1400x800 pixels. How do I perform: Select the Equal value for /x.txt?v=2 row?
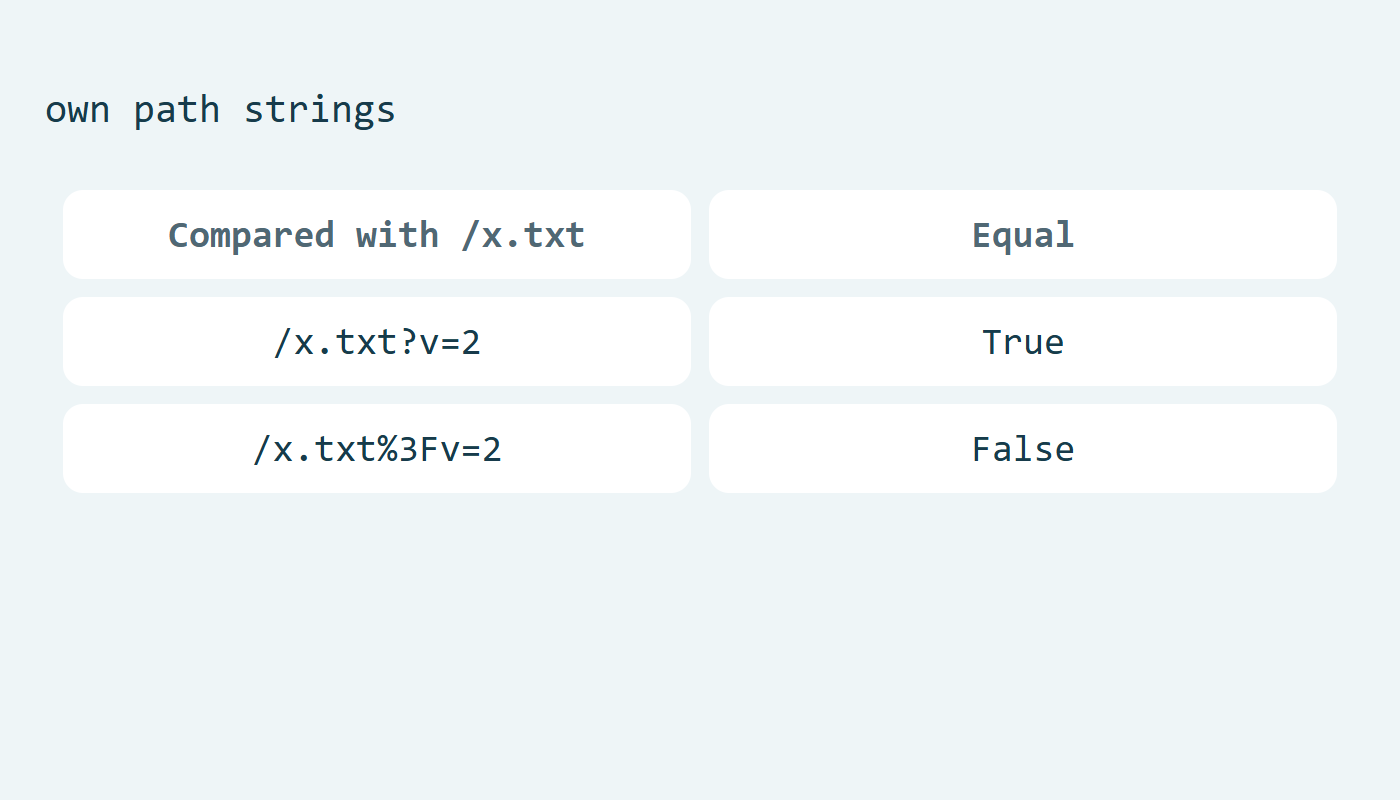tap(1023, 341)
